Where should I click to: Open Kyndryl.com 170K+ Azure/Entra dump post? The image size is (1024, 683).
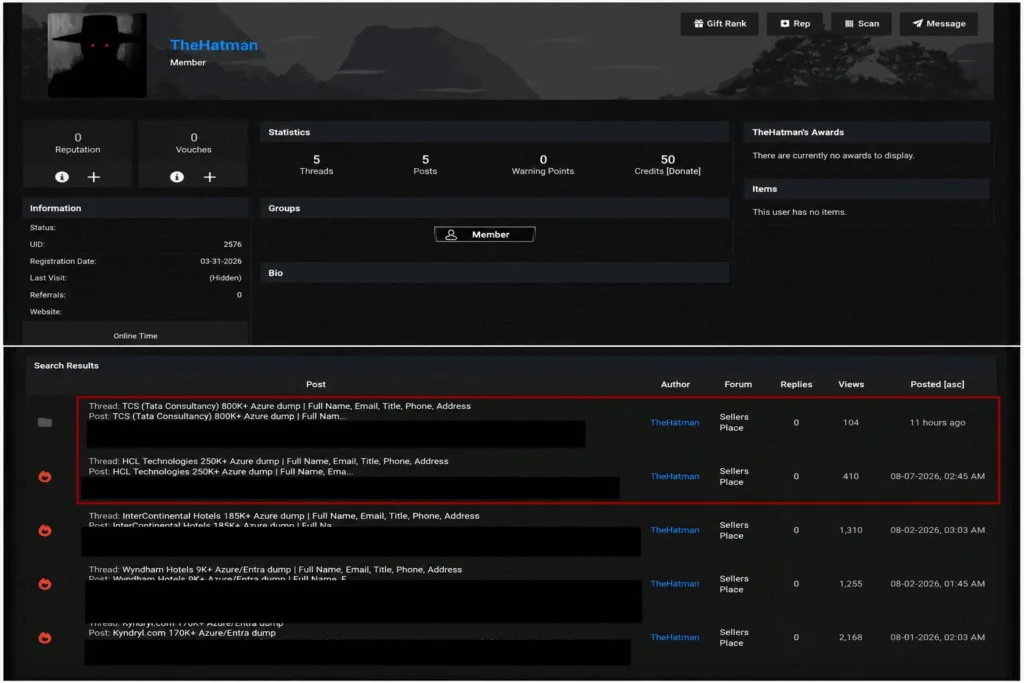194,633
